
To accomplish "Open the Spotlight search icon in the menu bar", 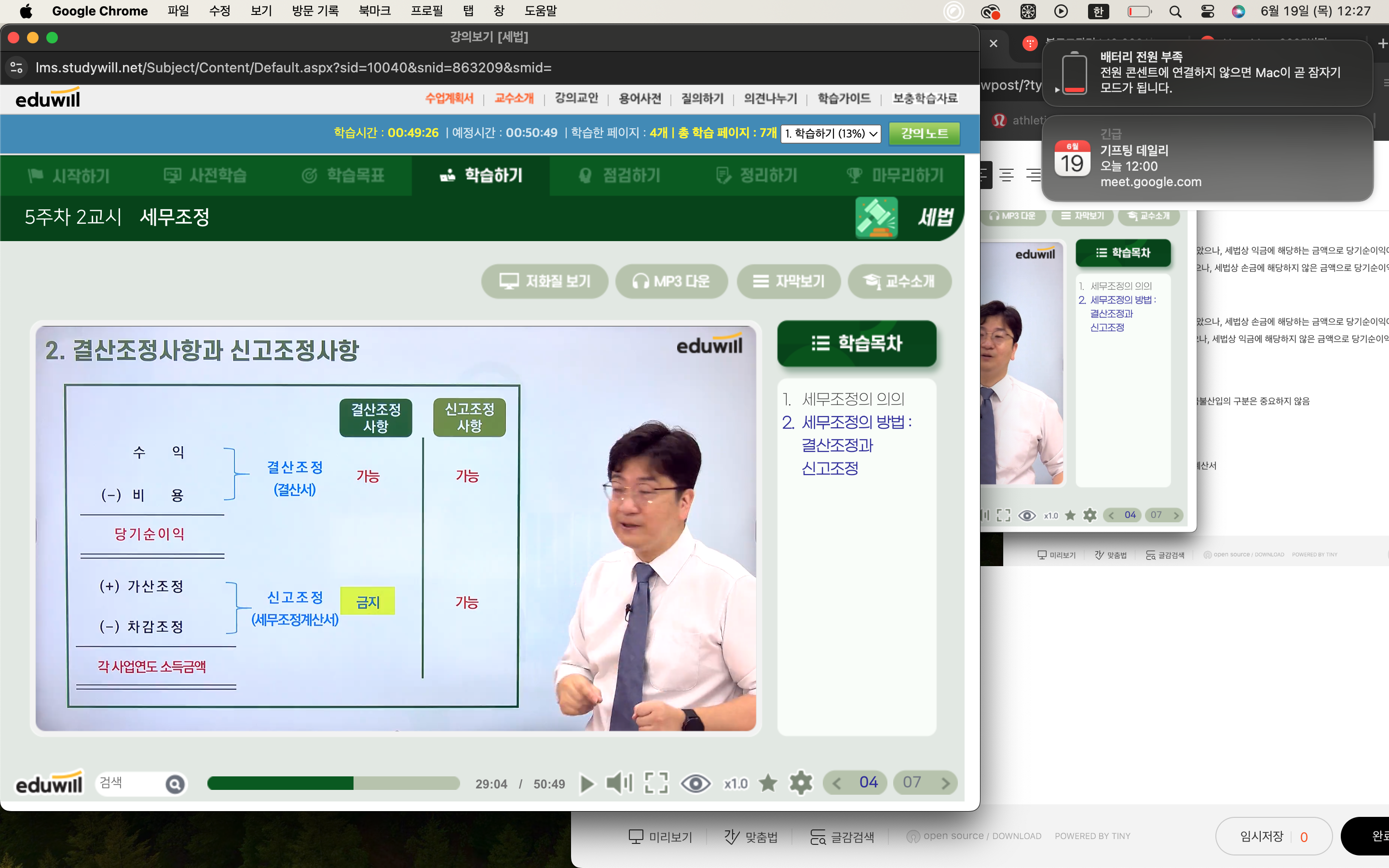I will pos(1175,12).
